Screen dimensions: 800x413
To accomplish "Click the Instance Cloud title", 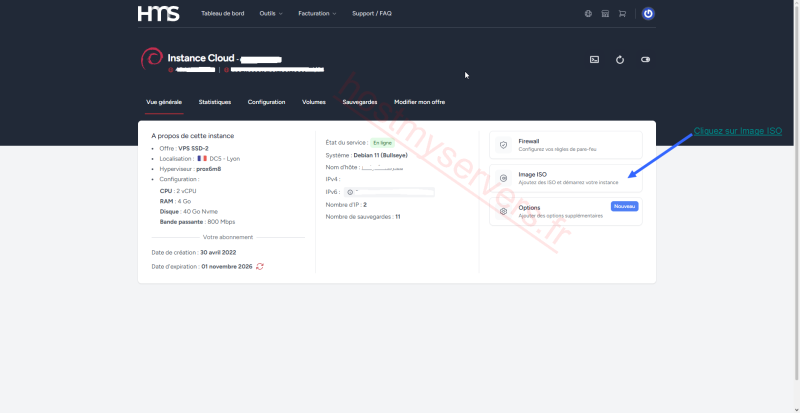I will (x=201, y=58).
